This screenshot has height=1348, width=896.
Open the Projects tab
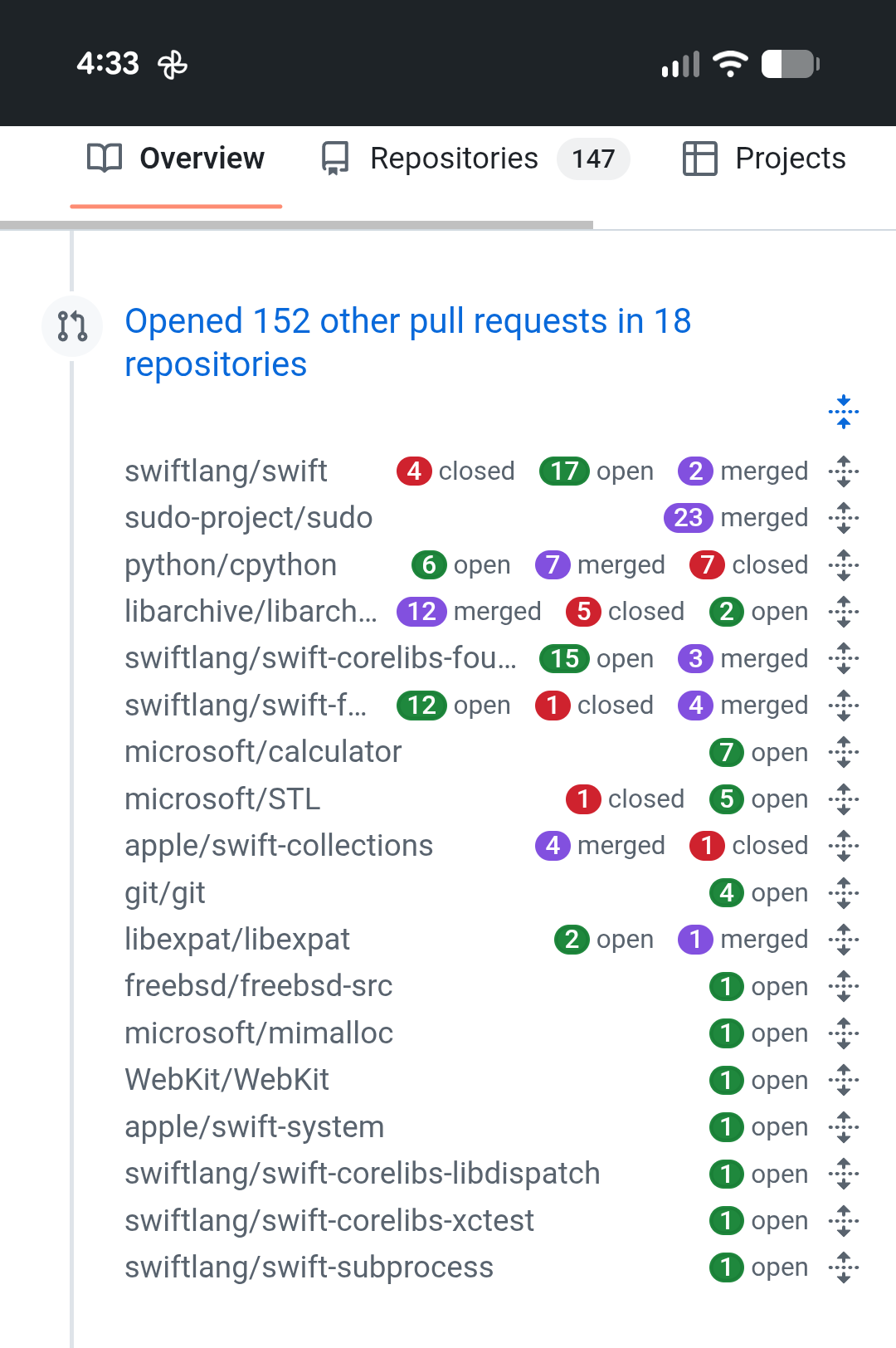point(790,158)
